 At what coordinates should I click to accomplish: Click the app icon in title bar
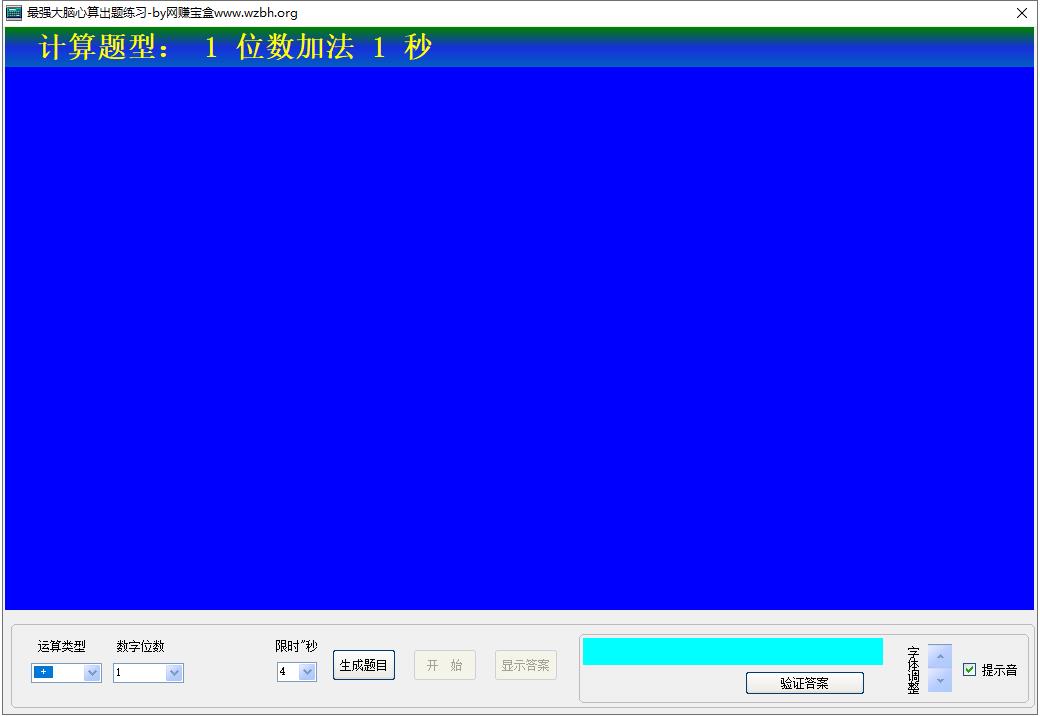[x=14, y=13]
